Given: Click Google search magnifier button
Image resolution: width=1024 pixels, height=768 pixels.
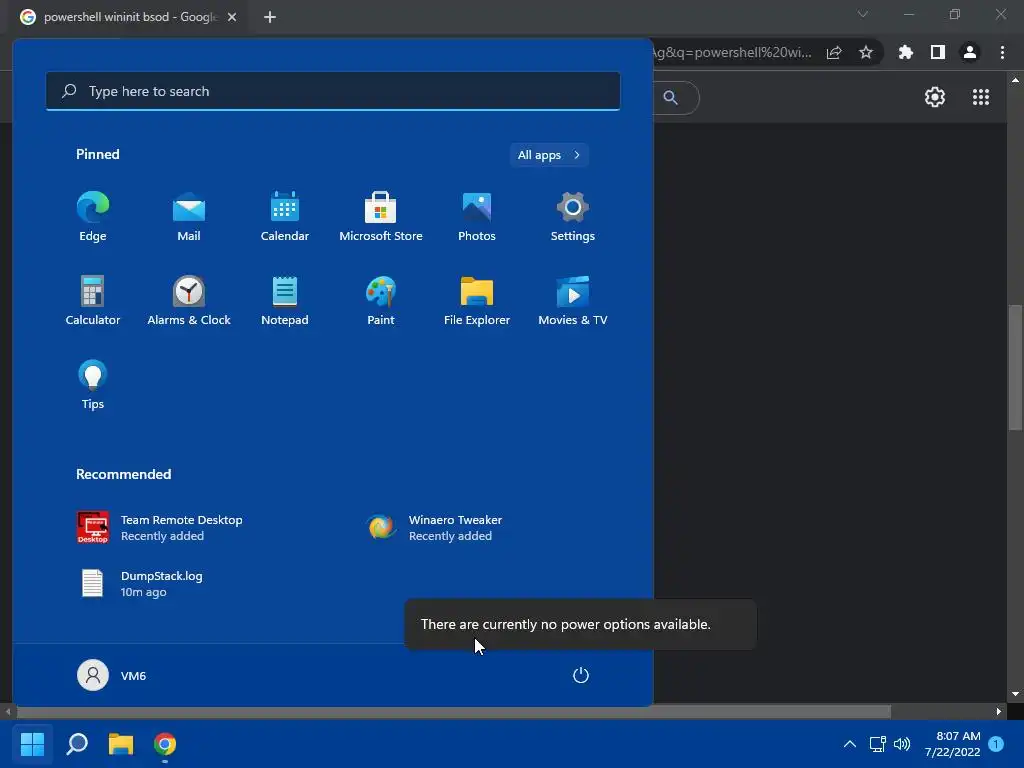Looking at the screenshot, I should [x=671, y=98].
